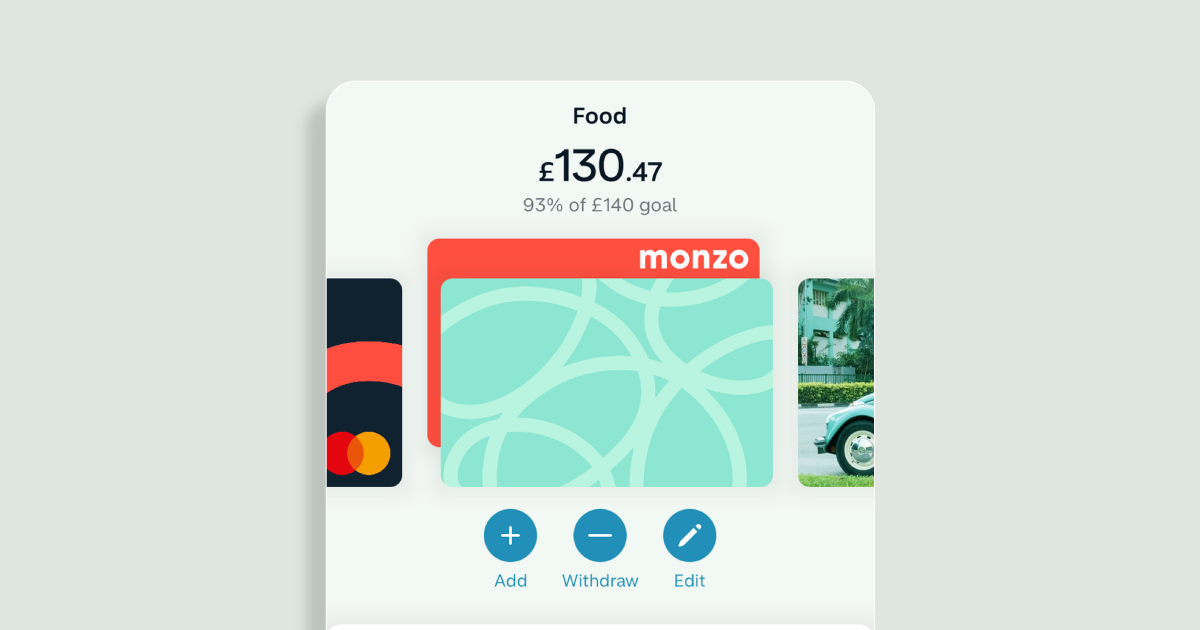Tap the plus icon to add money
1200x630 pixels.
510,535
